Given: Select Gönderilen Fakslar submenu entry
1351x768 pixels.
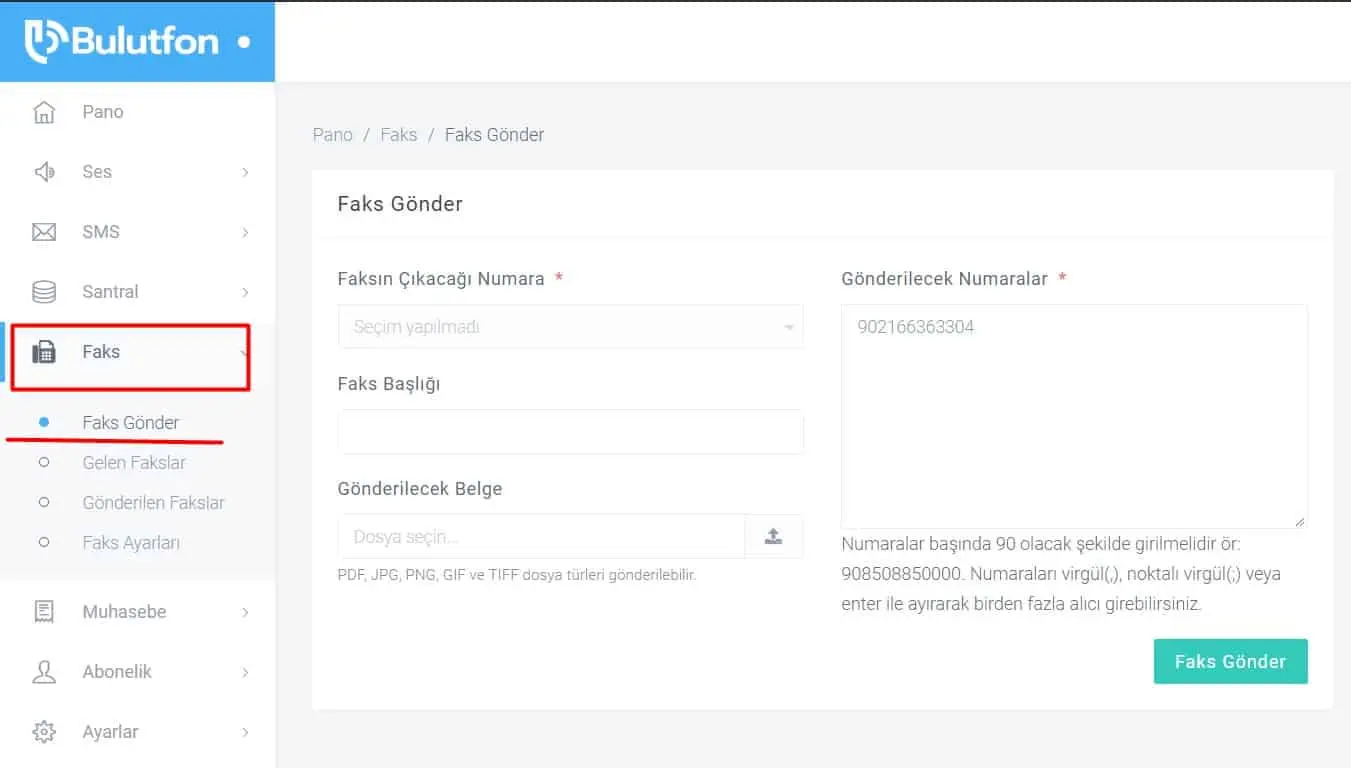Looking at the screenshot, I should pyautogui.click(x=153, y=503).
